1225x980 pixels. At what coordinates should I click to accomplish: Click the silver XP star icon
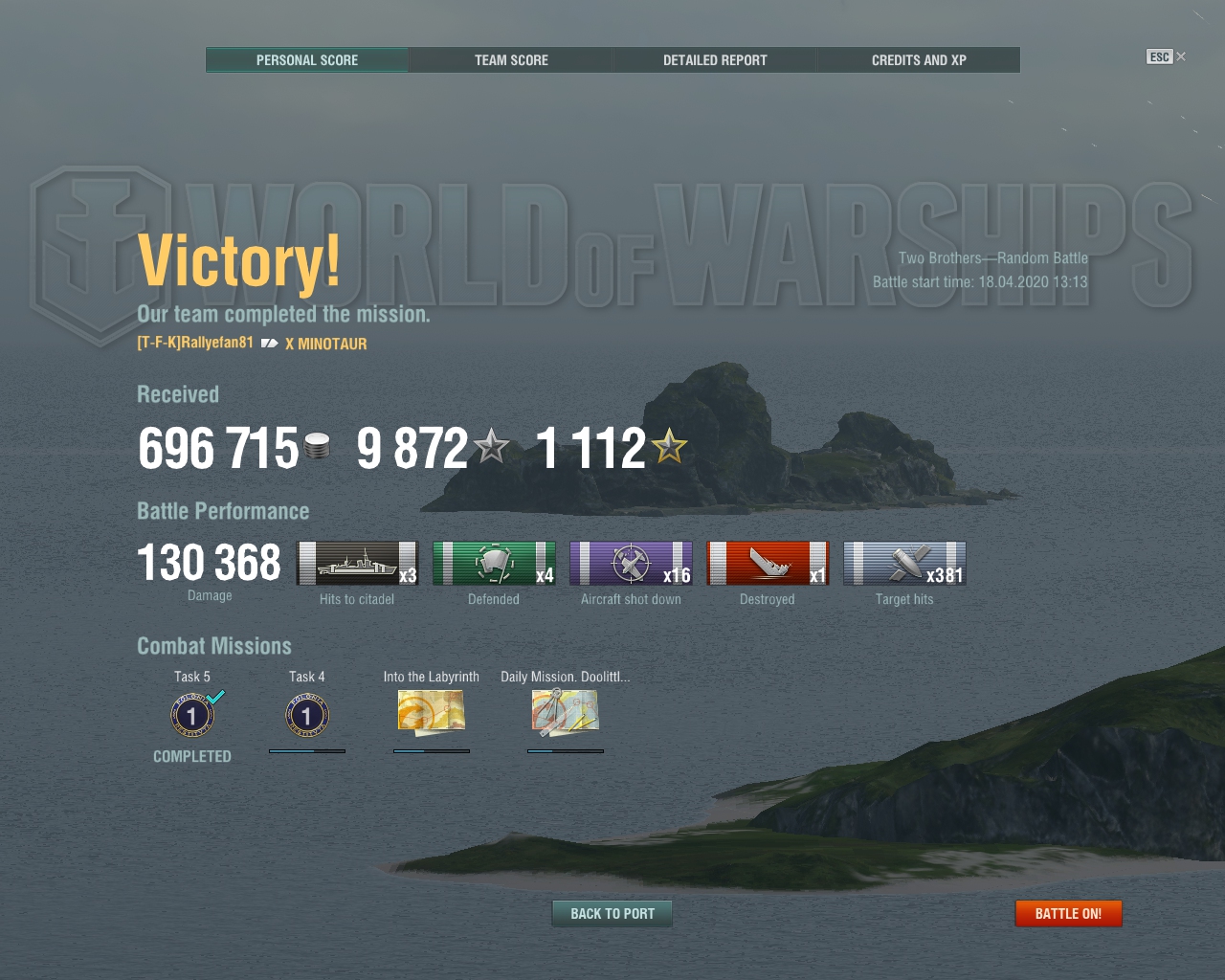point(492,446)
